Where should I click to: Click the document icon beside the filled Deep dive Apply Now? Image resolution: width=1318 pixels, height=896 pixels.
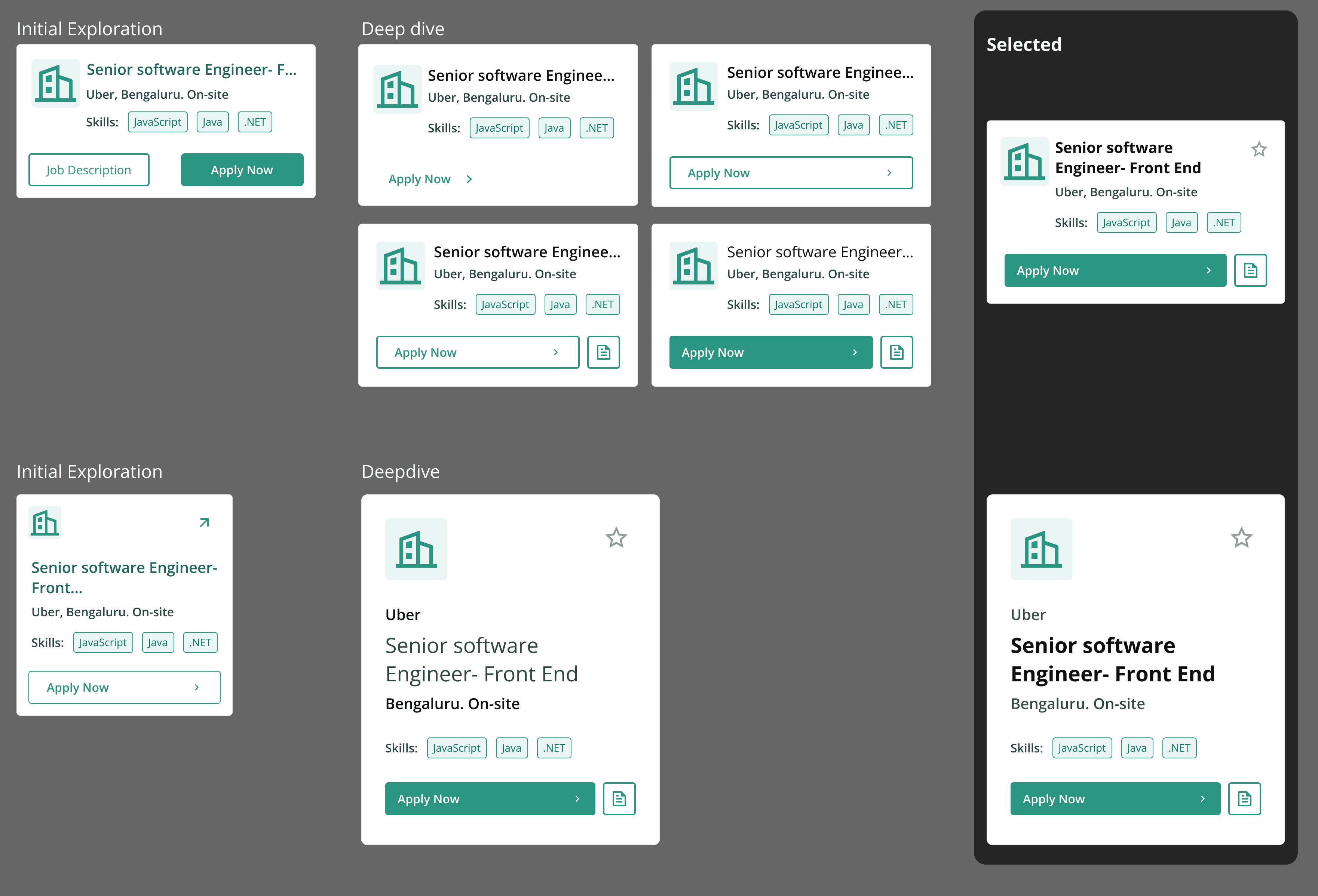point(896,352)
